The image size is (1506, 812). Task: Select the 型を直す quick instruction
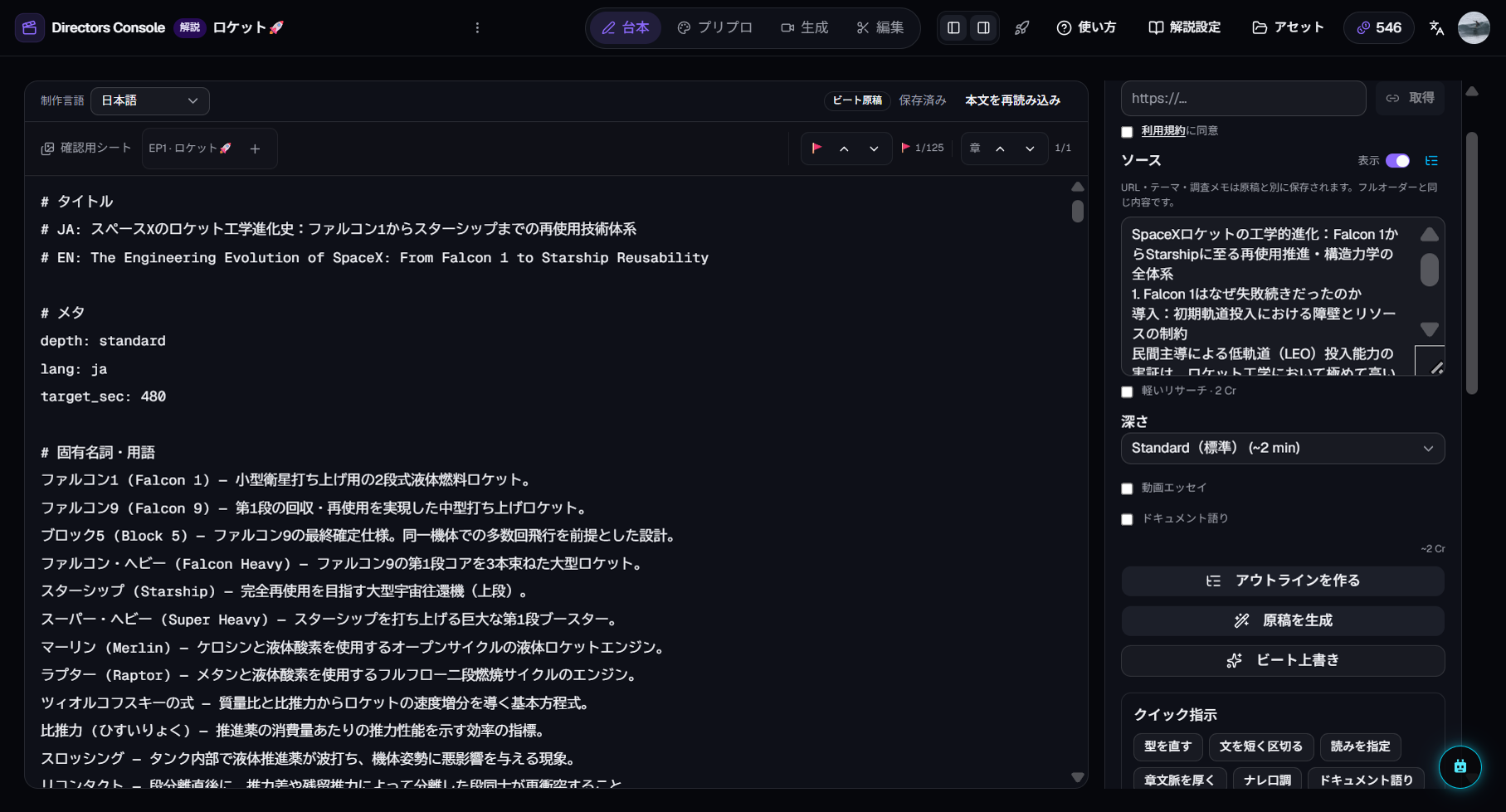1167,746
